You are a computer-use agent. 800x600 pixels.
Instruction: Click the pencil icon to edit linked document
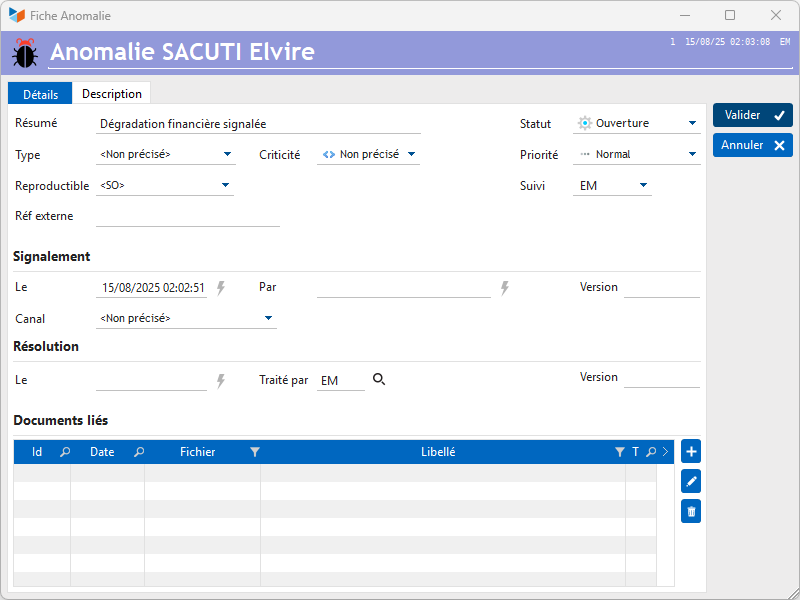click(x=691, y=482)
